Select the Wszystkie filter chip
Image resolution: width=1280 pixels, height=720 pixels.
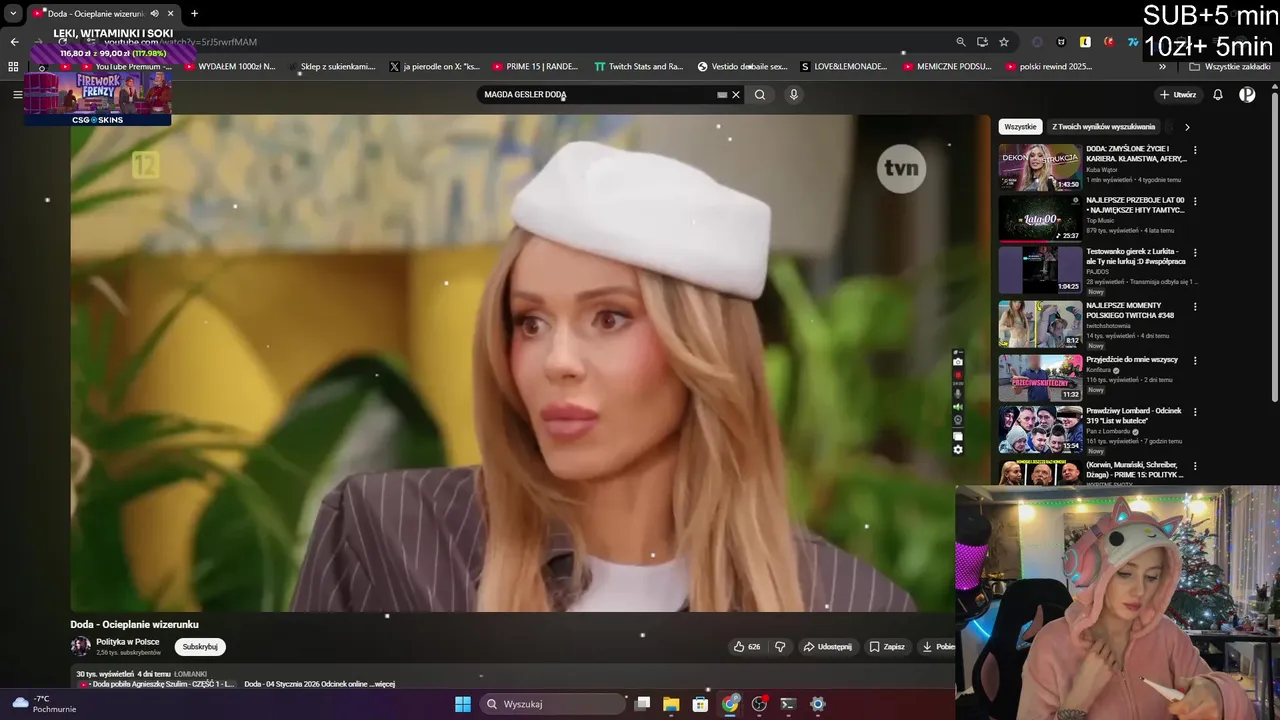[x=1020, y=127]
